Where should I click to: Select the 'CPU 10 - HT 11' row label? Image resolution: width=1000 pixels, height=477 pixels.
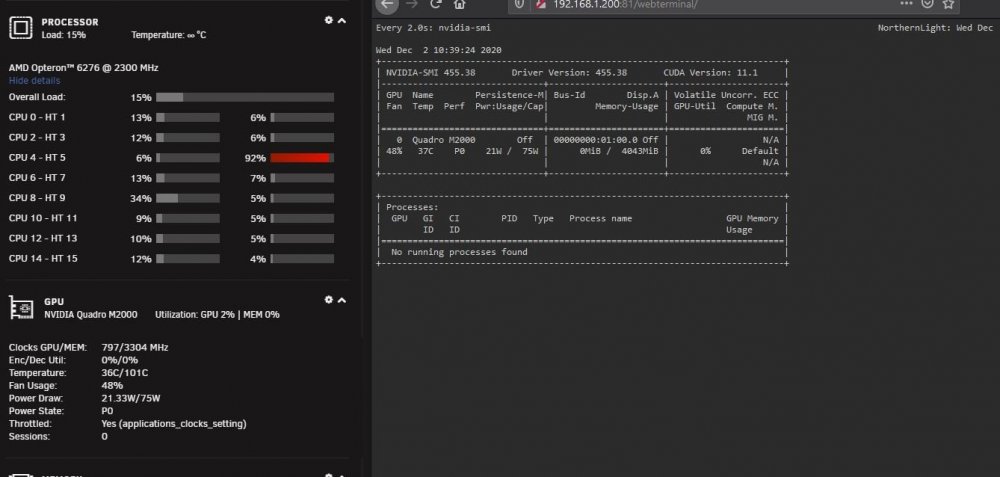point(43,218)
